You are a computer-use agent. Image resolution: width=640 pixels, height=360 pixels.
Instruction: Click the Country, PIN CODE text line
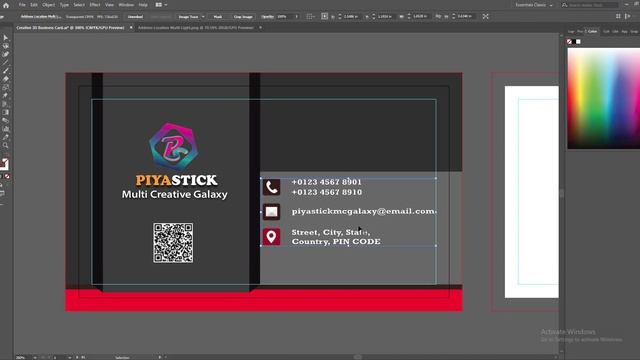pos(336,242)
